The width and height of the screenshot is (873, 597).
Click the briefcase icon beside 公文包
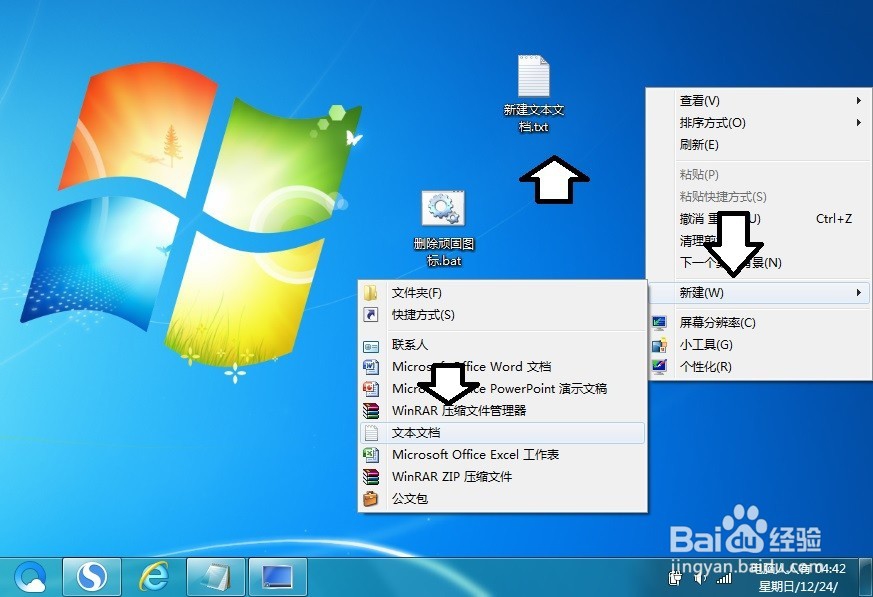point(371,498)
